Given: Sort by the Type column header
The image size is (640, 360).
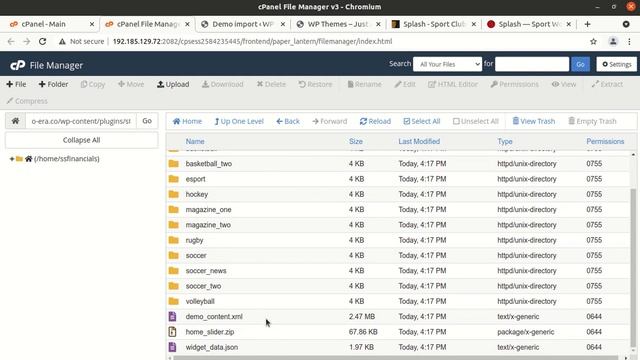Looking at the screenshot, I should pyautogui.click(x=504, y=141).
